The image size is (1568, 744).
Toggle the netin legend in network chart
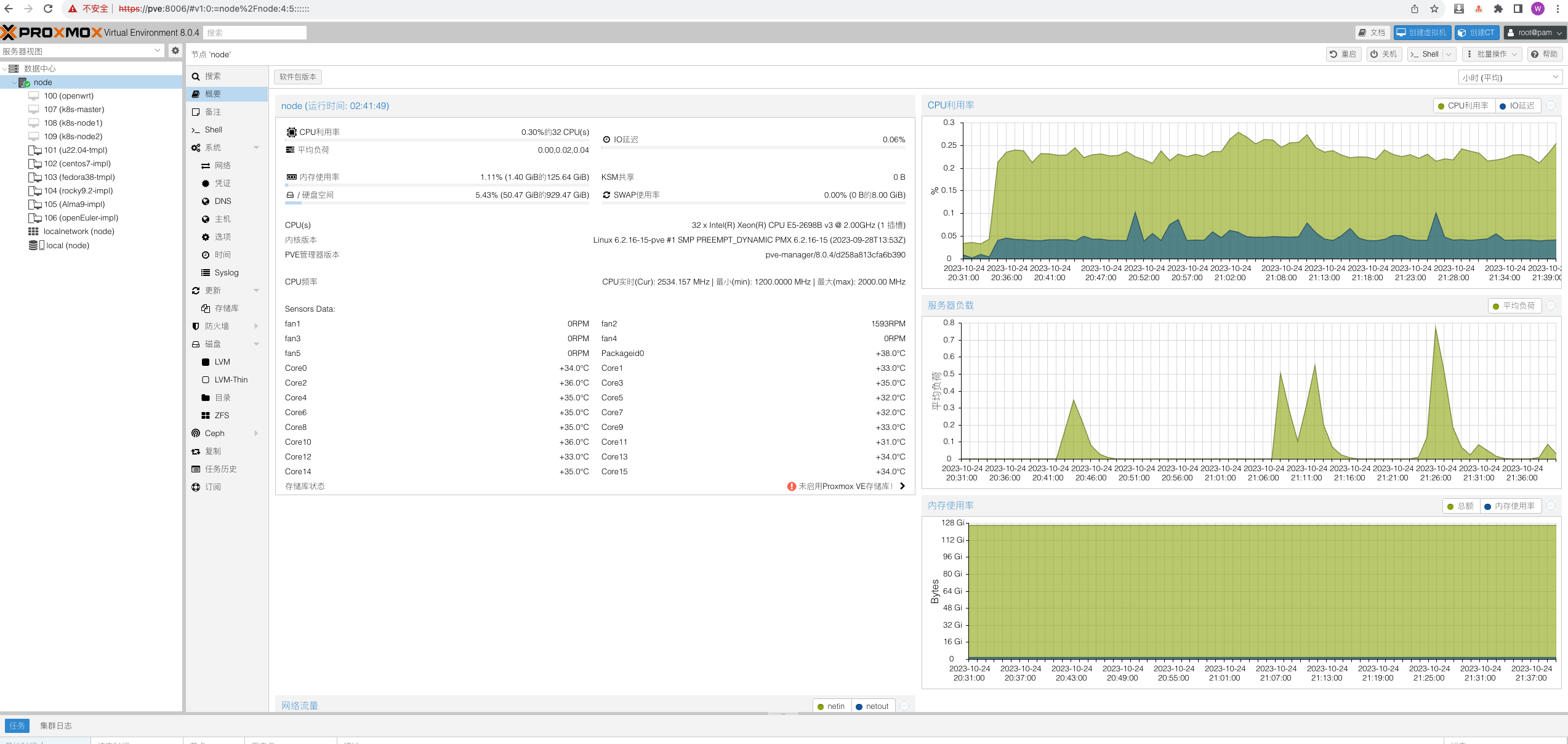click(x=832, y=706)
